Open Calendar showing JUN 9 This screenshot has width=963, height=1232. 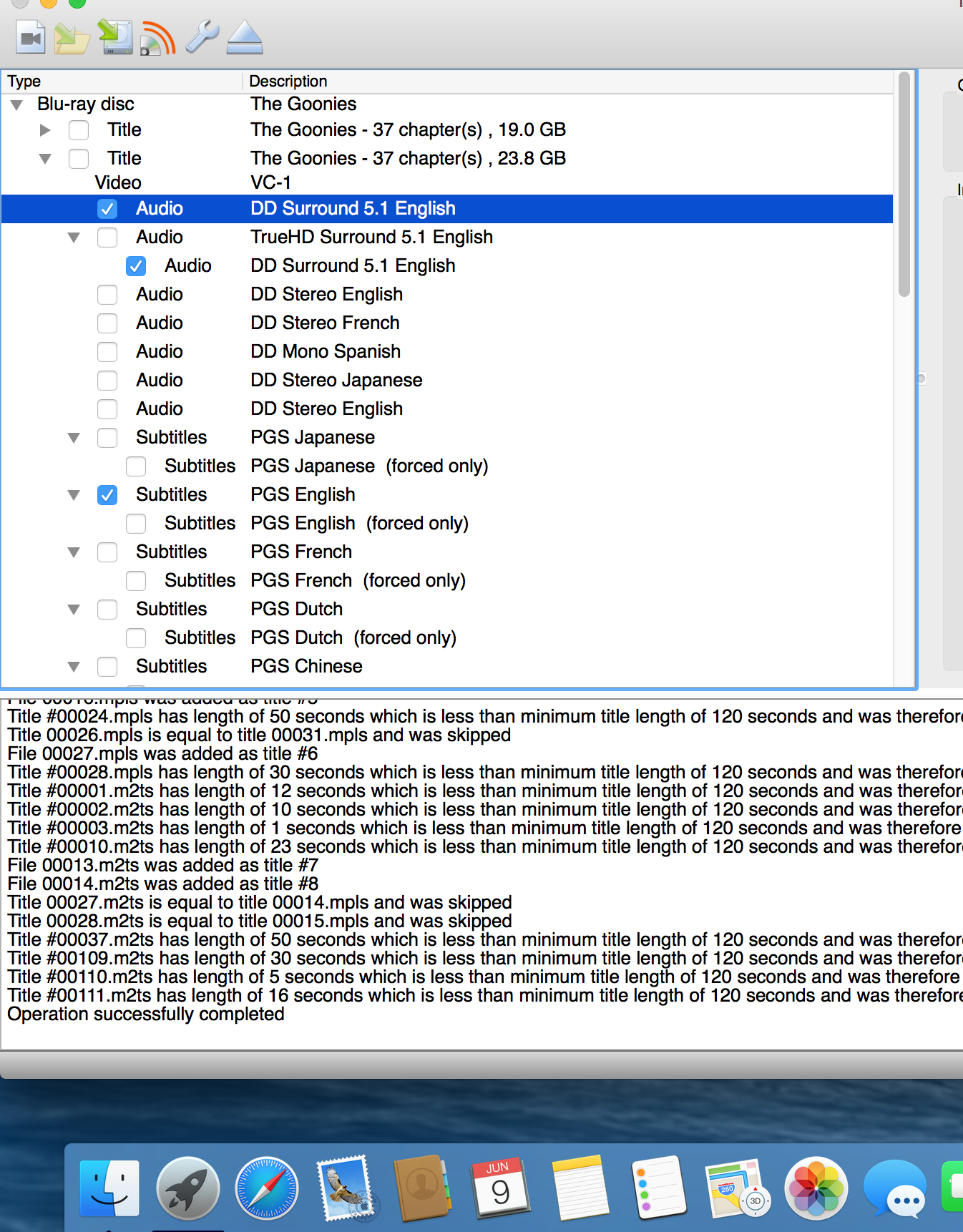(501, 1188)
